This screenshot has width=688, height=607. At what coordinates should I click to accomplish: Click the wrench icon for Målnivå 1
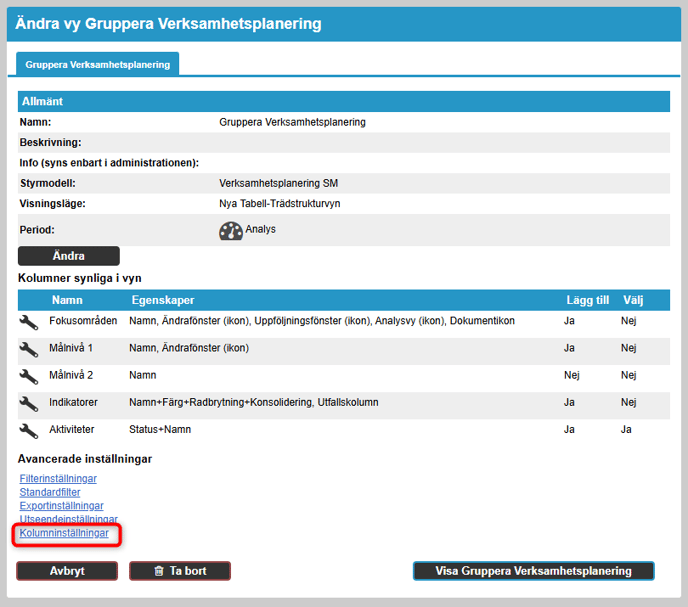click(x=29, y=349)
